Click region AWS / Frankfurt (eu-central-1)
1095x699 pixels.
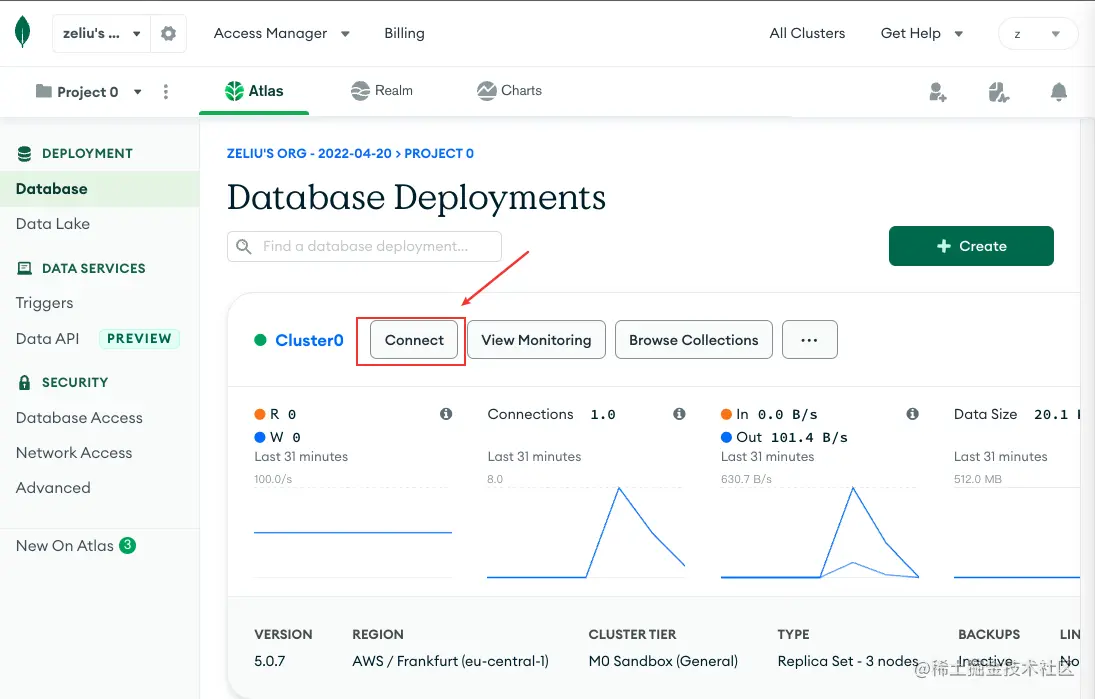[450, 661]
